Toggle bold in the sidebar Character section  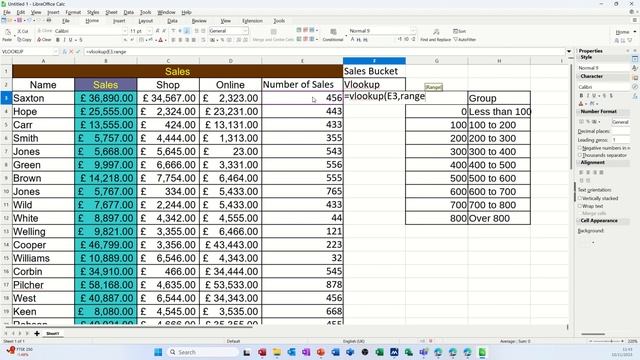tap(581, 96)
